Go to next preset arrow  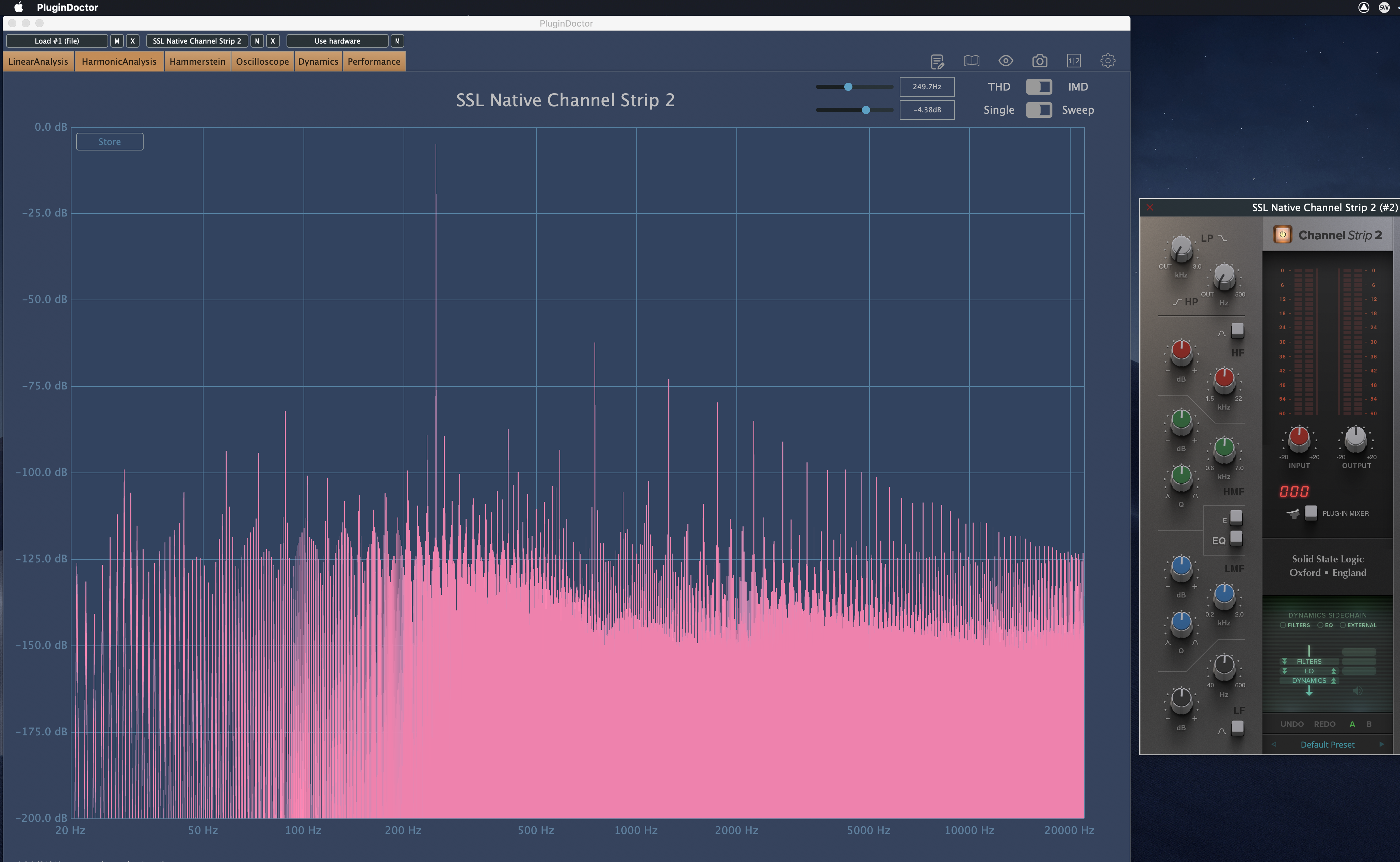coord(1381,744)
